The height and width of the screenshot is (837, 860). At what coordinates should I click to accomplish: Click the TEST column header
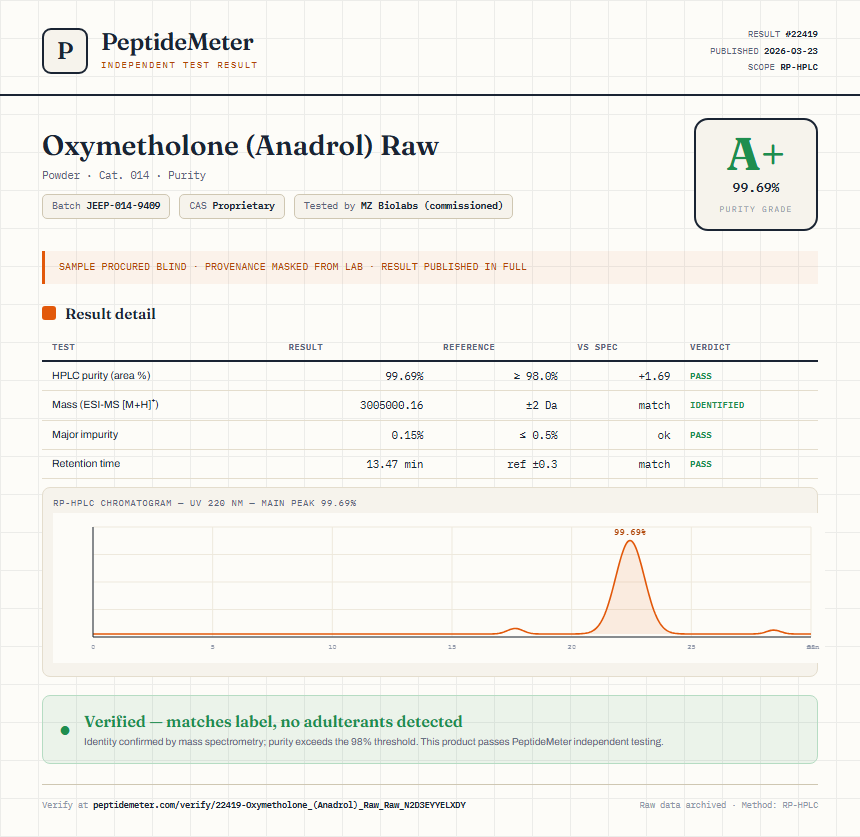64,347
